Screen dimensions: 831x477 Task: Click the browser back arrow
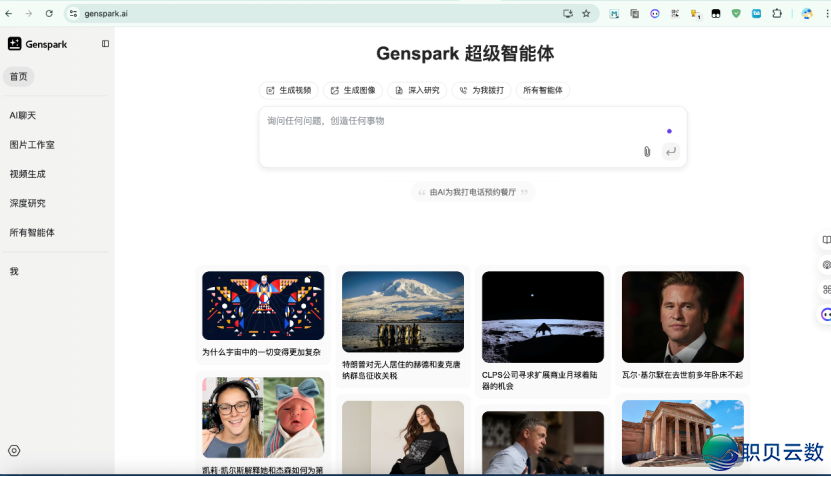[9, 14]
